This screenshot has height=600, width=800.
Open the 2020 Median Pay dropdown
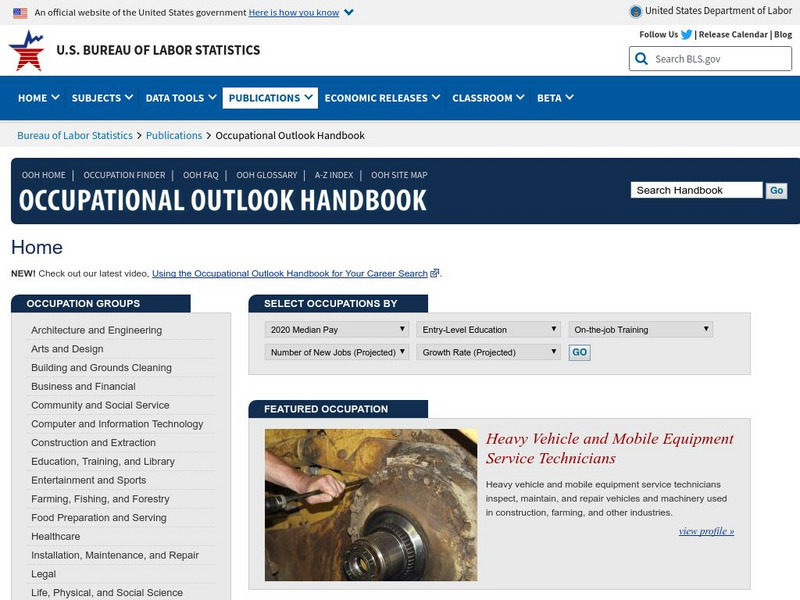(x=337, y=330)
